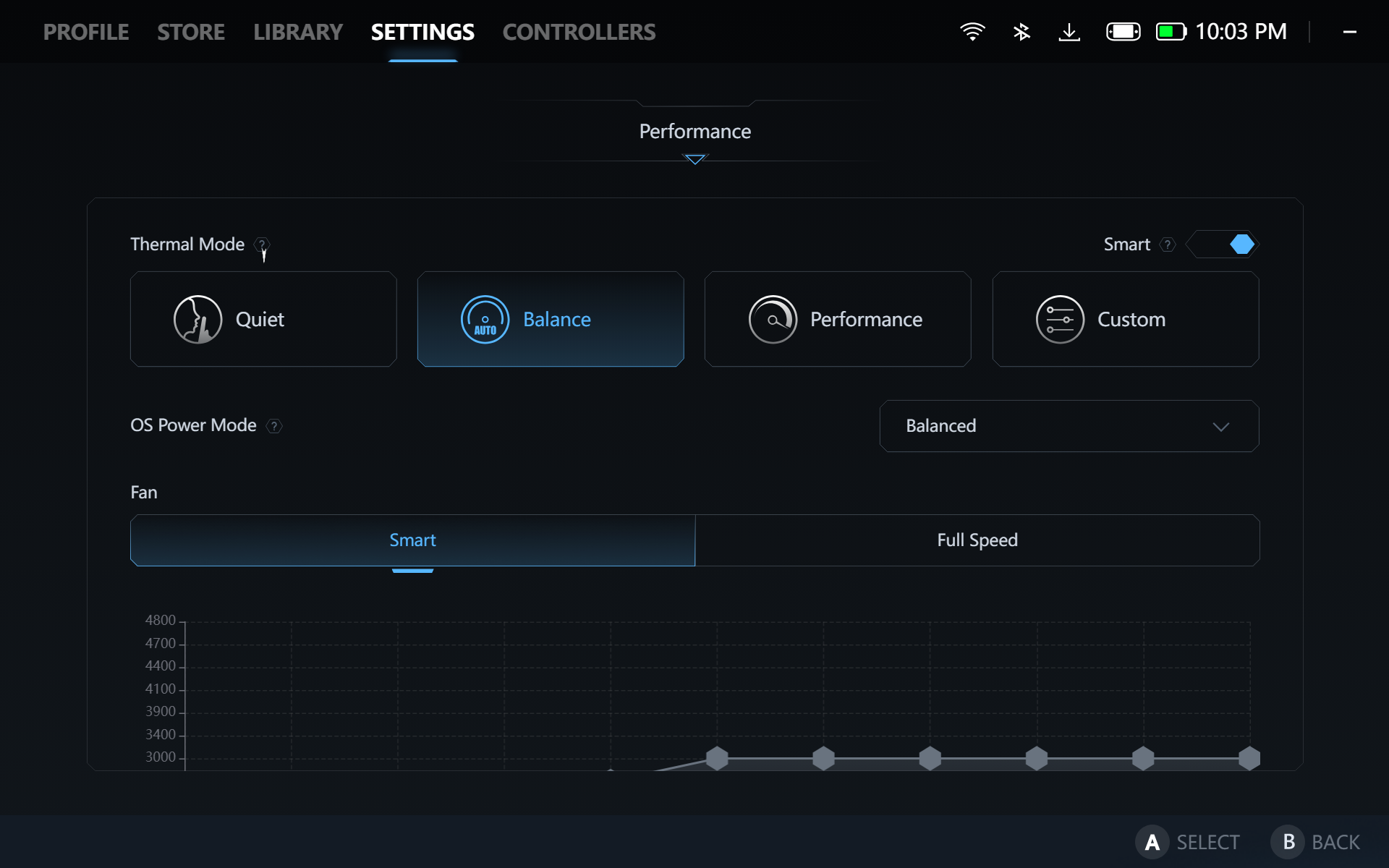Open the OS Power Mode help icon

tap(274, 426)
